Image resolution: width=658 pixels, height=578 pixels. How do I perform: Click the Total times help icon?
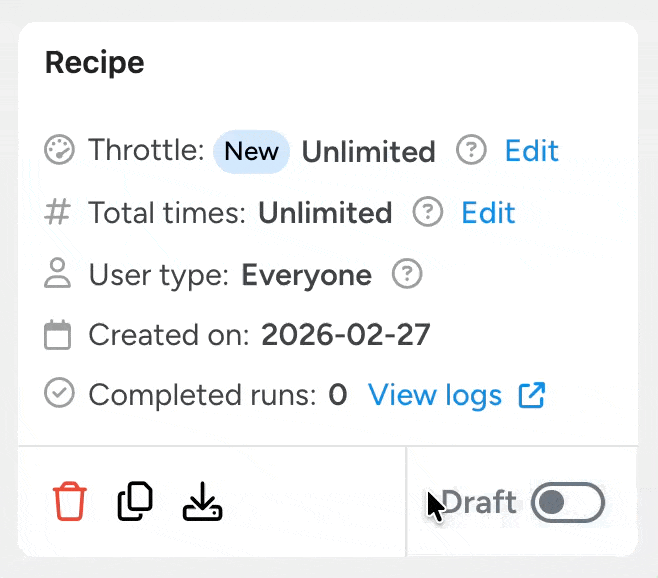428,212
